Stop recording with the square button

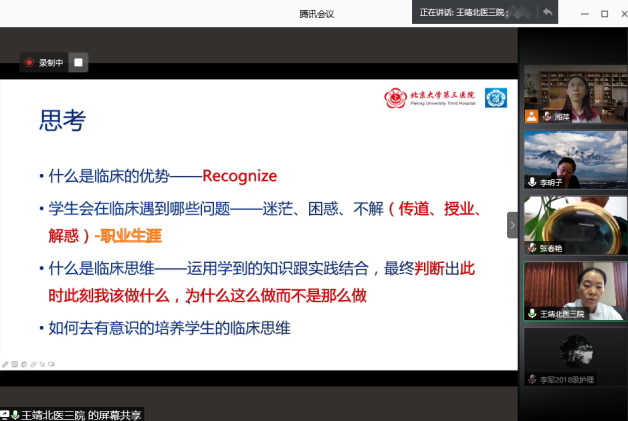(x=79, y=63)
